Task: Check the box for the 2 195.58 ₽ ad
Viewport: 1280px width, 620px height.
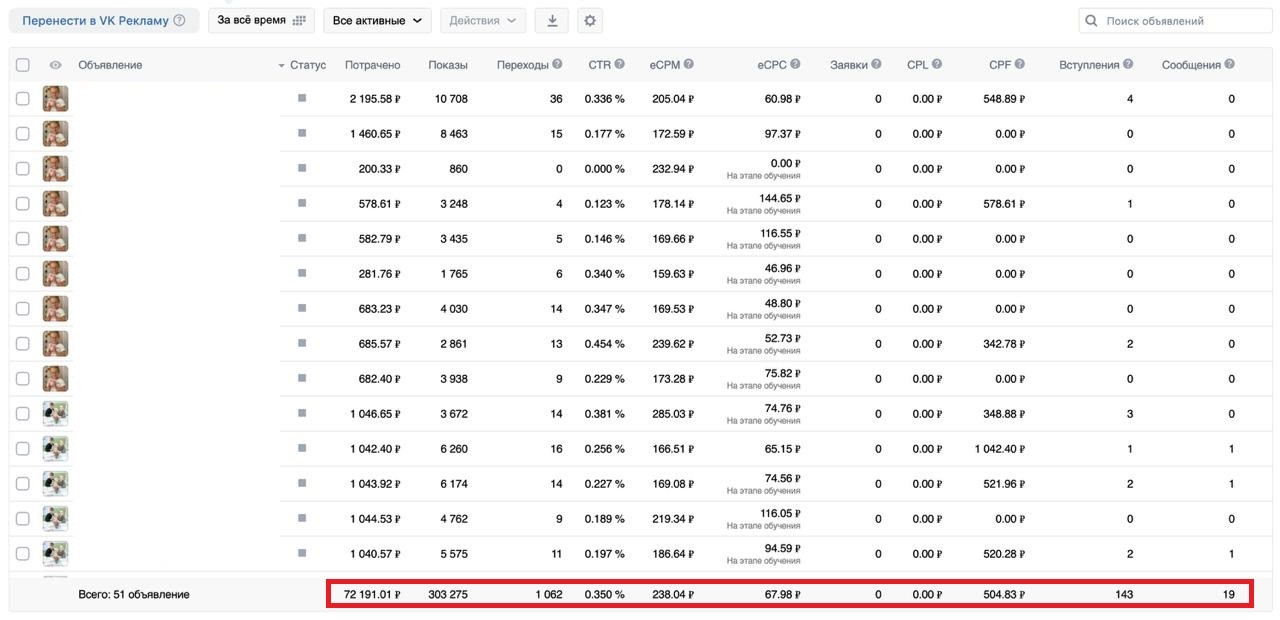Action: click(x=22, y=99)
